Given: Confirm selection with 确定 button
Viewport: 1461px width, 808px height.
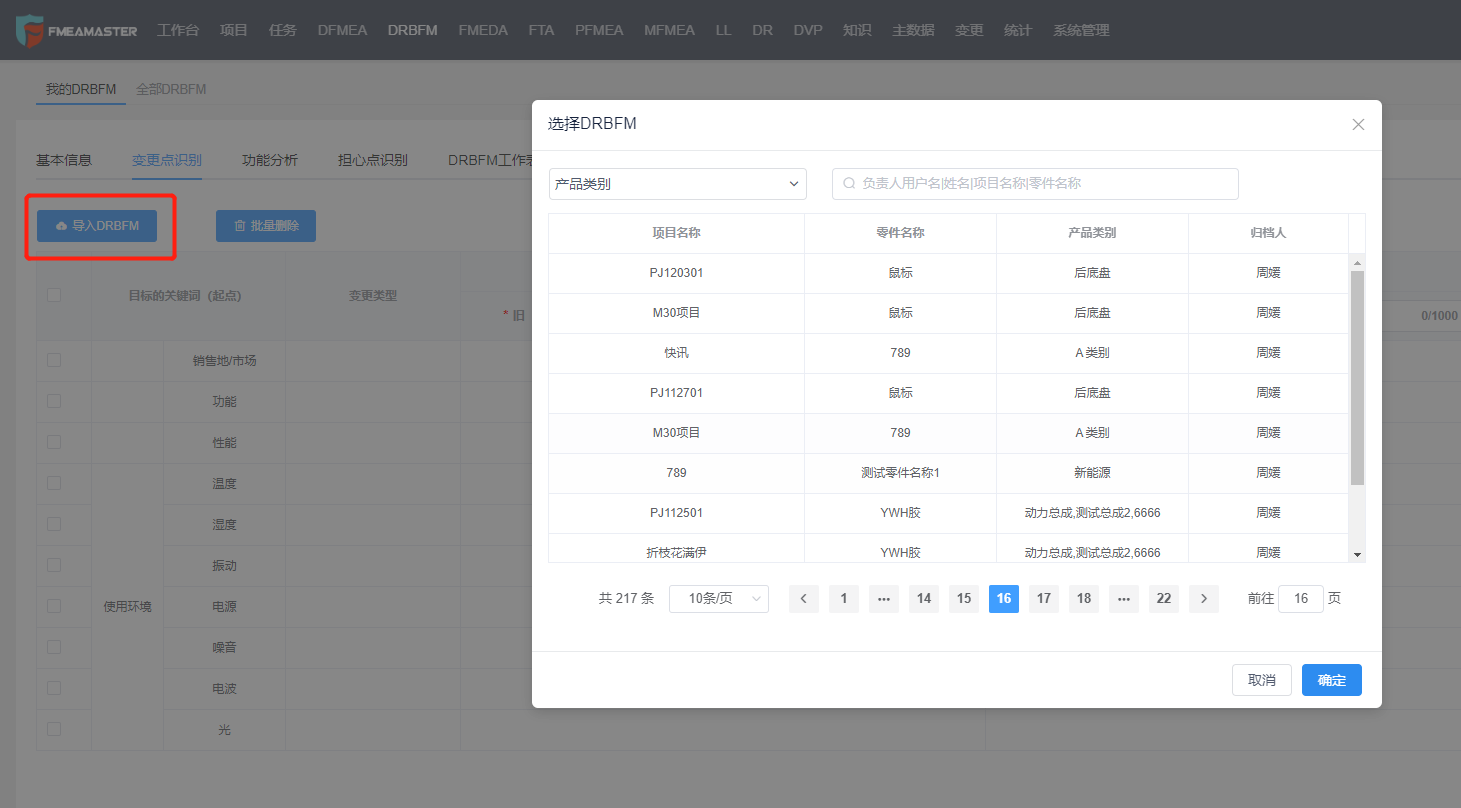Looking at the screenshot, I should pyautogui.click(x=1332, y=680).
